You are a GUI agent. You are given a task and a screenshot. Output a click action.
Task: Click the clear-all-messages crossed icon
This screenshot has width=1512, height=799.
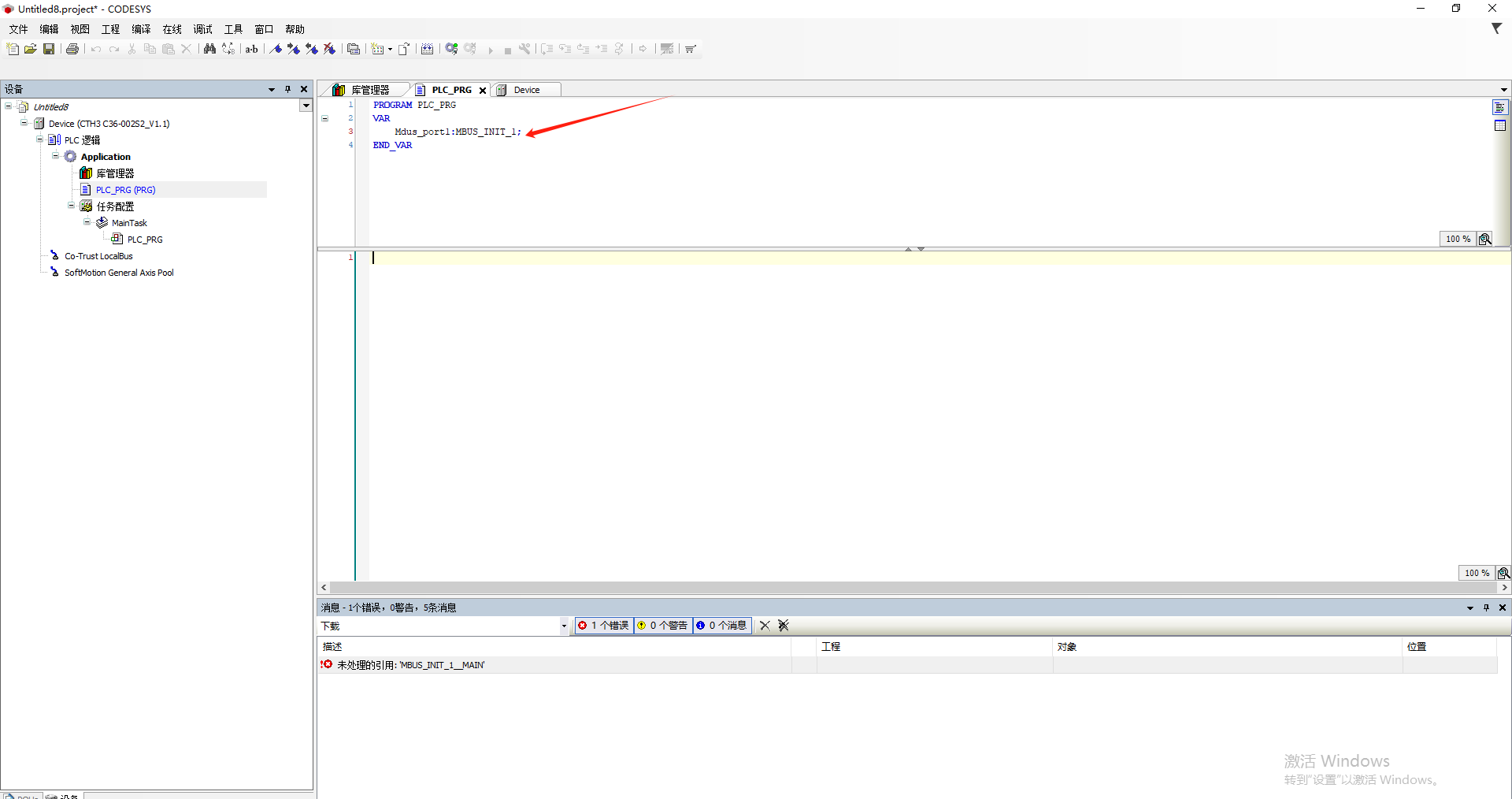coord(784,626)
